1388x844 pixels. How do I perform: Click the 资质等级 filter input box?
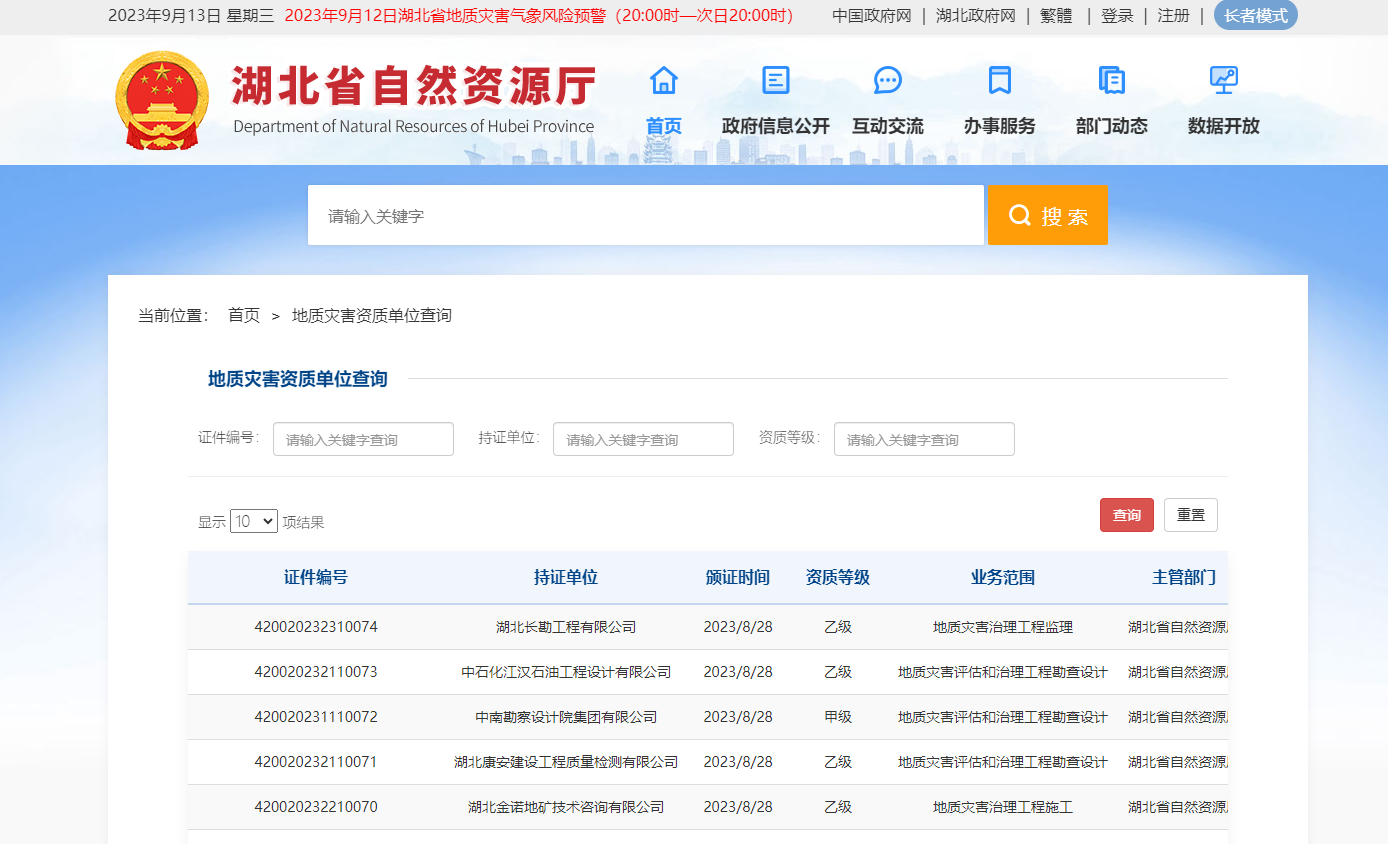pyautogui.click(x=924, y=439)
